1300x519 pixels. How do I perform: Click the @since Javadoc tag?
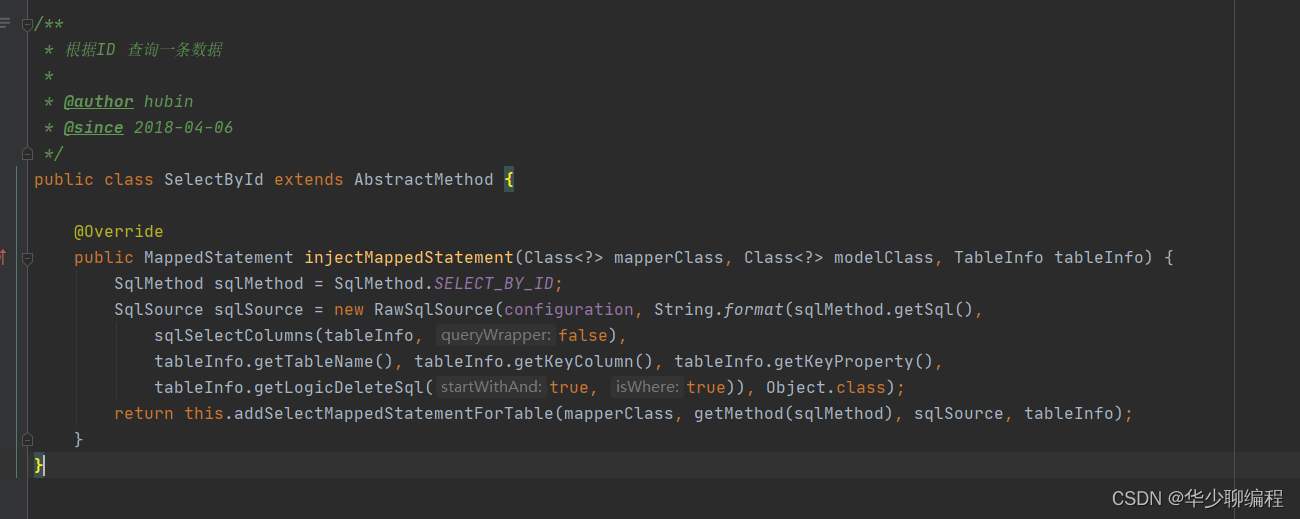tap(93, 128)
